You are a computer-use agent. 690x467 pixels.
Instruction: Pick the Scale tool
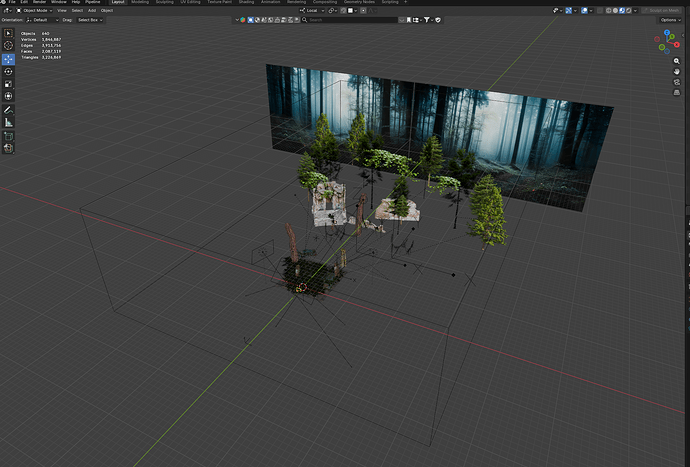(8, 84)
